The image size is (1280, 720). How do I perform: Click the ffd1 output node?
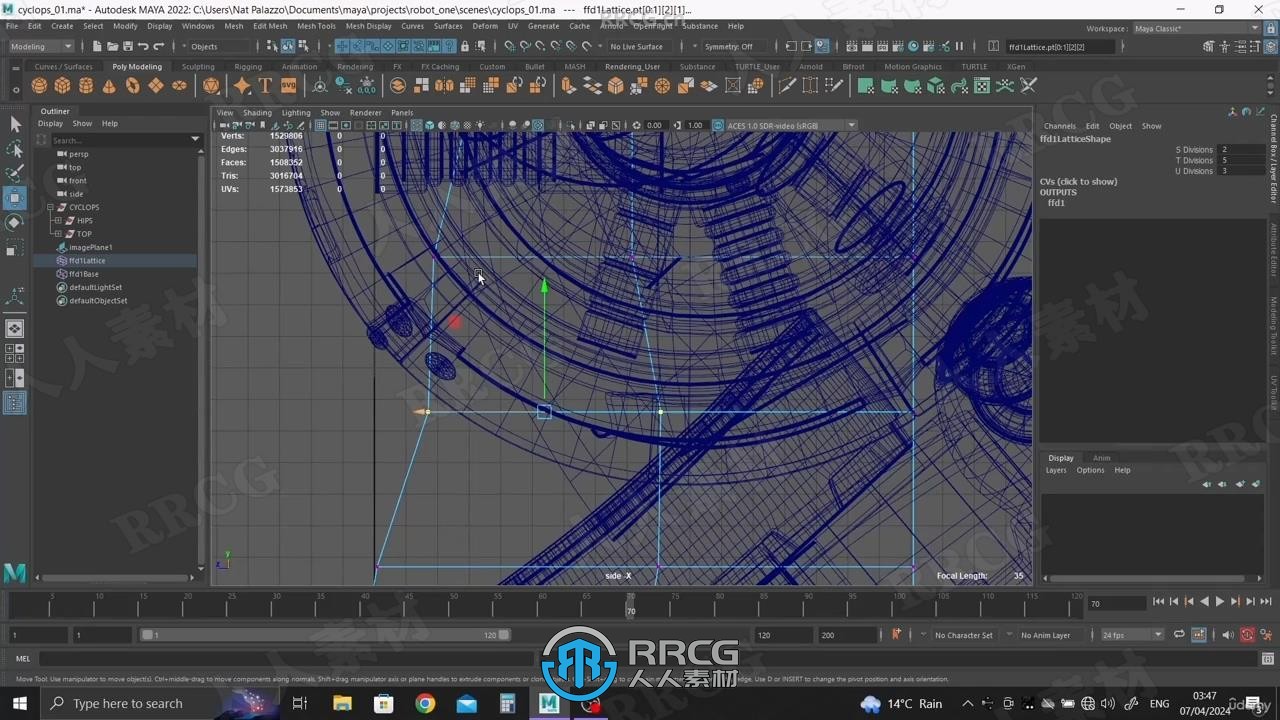(x=1056, y=203)
